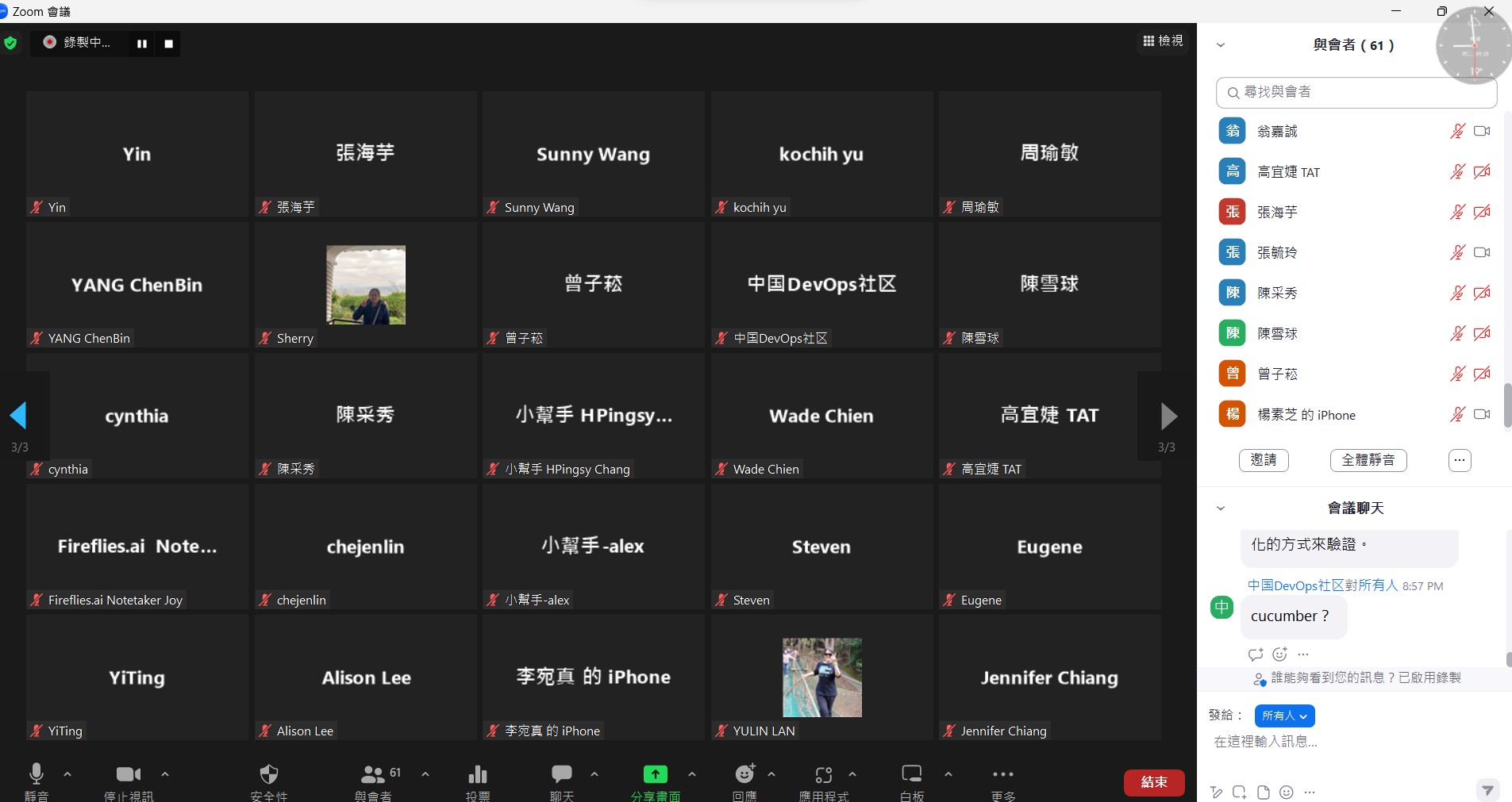Click the red 結束 end meeting button
This screenshot has height=802, width=1512.
point(1153,782)
